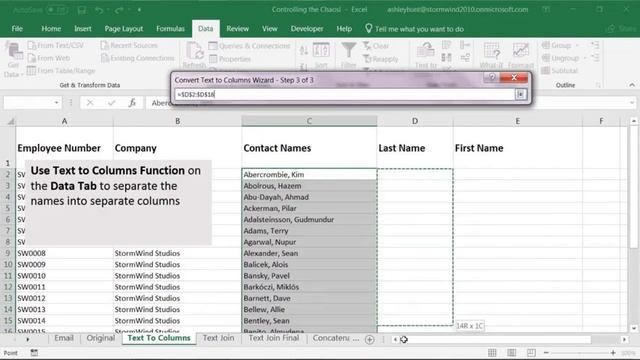Click From Table/Range option

click(x=61, y=71)
